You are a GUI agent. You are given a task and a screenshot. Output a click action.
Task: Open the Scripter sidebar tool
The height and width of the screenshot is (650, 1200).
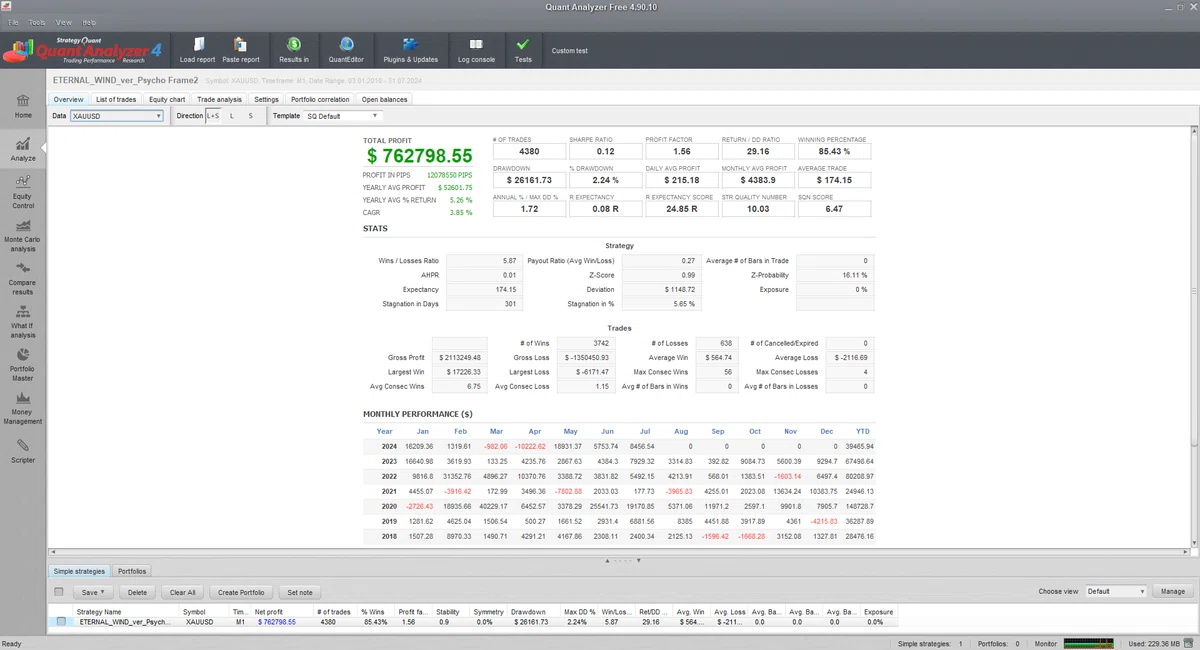(23, 452)
